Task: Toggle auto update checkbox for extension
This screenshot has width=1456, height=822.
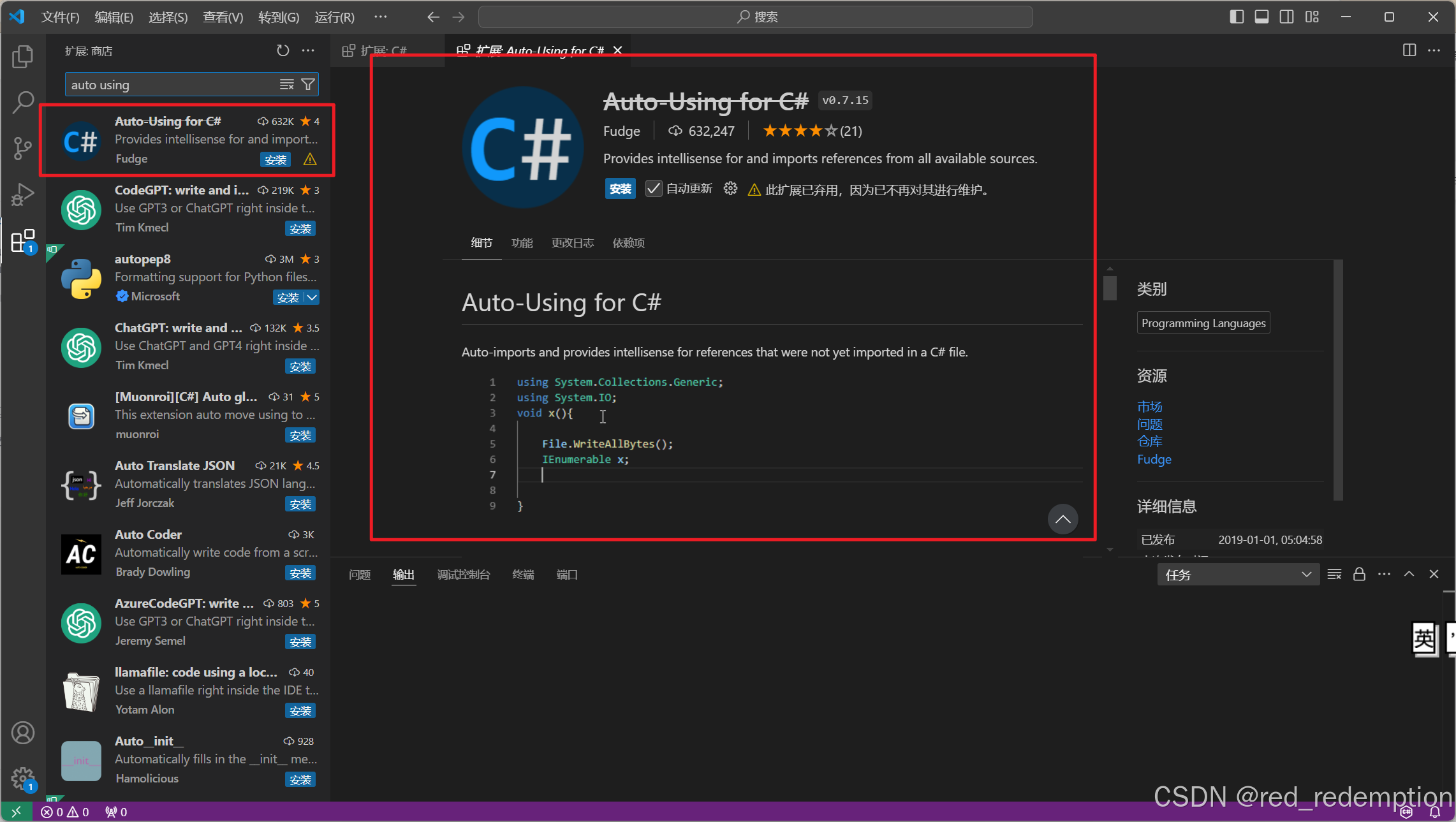Action: coord(653,189)
